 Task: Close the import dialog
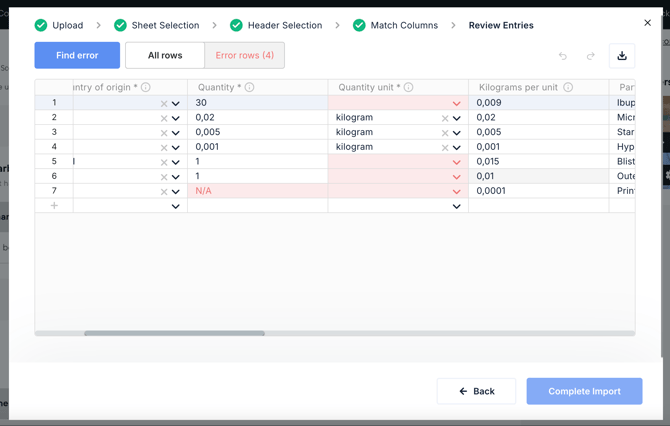click(647, 23)
